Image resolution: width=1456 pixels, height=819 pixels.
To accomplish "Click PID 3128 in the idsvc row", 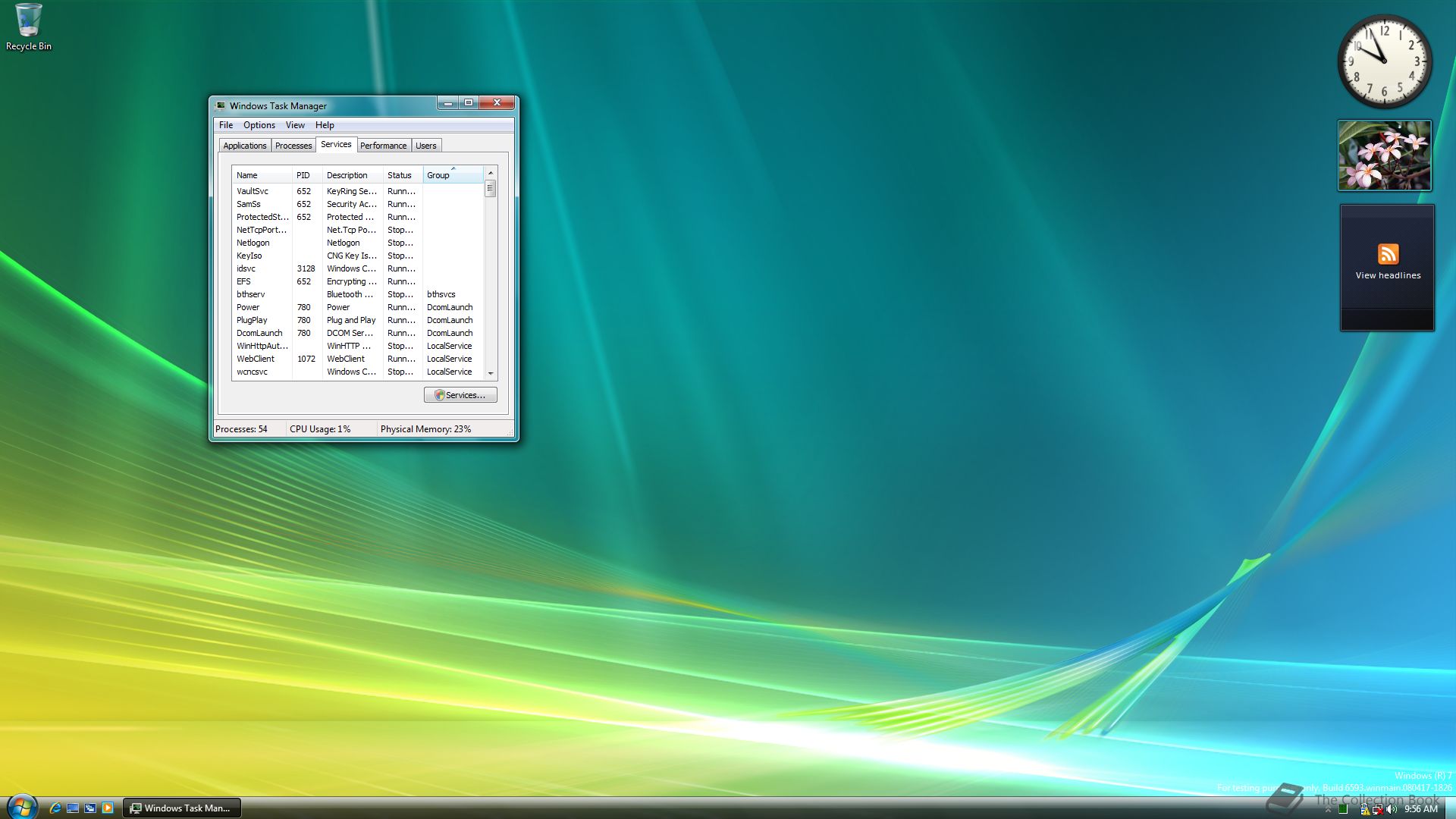I will (306, 268).
